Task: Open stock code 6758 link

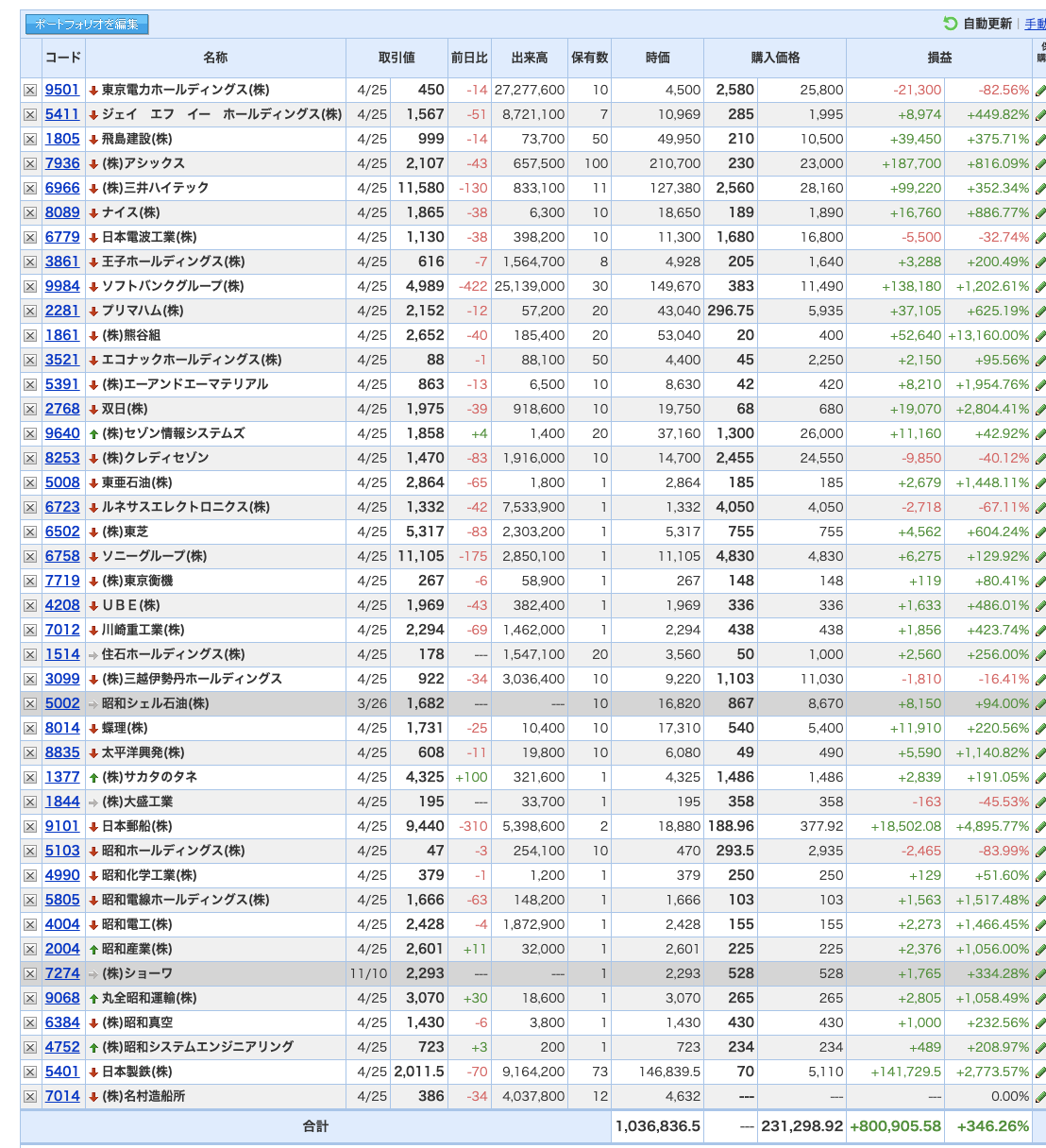Action: [62, 556]
